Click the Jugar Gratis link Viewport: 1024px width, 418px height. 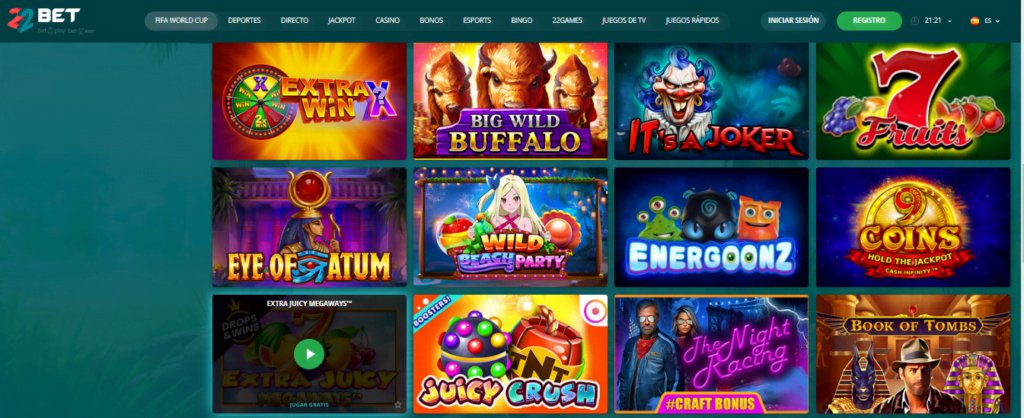[309, 405]
